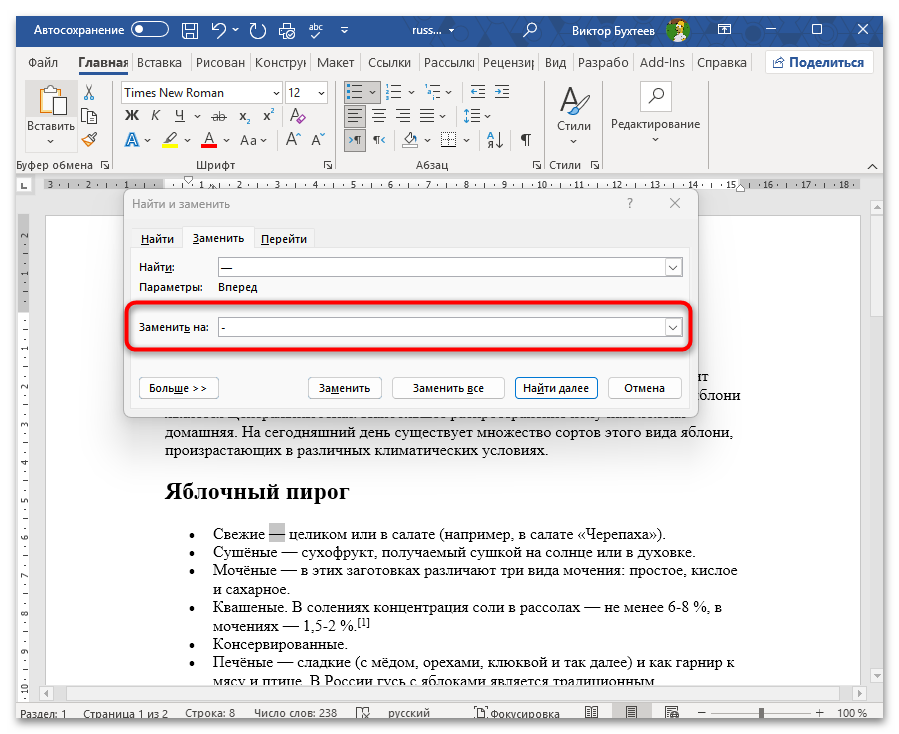Expand the Найти field dropdown arrow
This screenshot has height=734, width=899.
pos(673,267)
